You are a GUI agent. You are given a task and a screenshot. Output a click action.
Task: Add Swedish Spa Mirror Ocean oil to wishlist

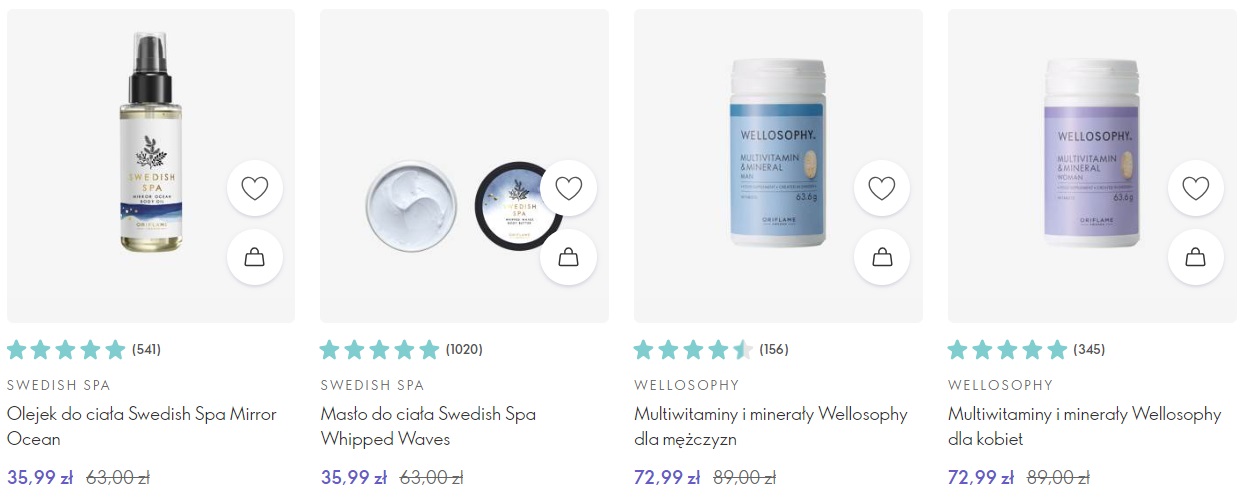(255, 188)
